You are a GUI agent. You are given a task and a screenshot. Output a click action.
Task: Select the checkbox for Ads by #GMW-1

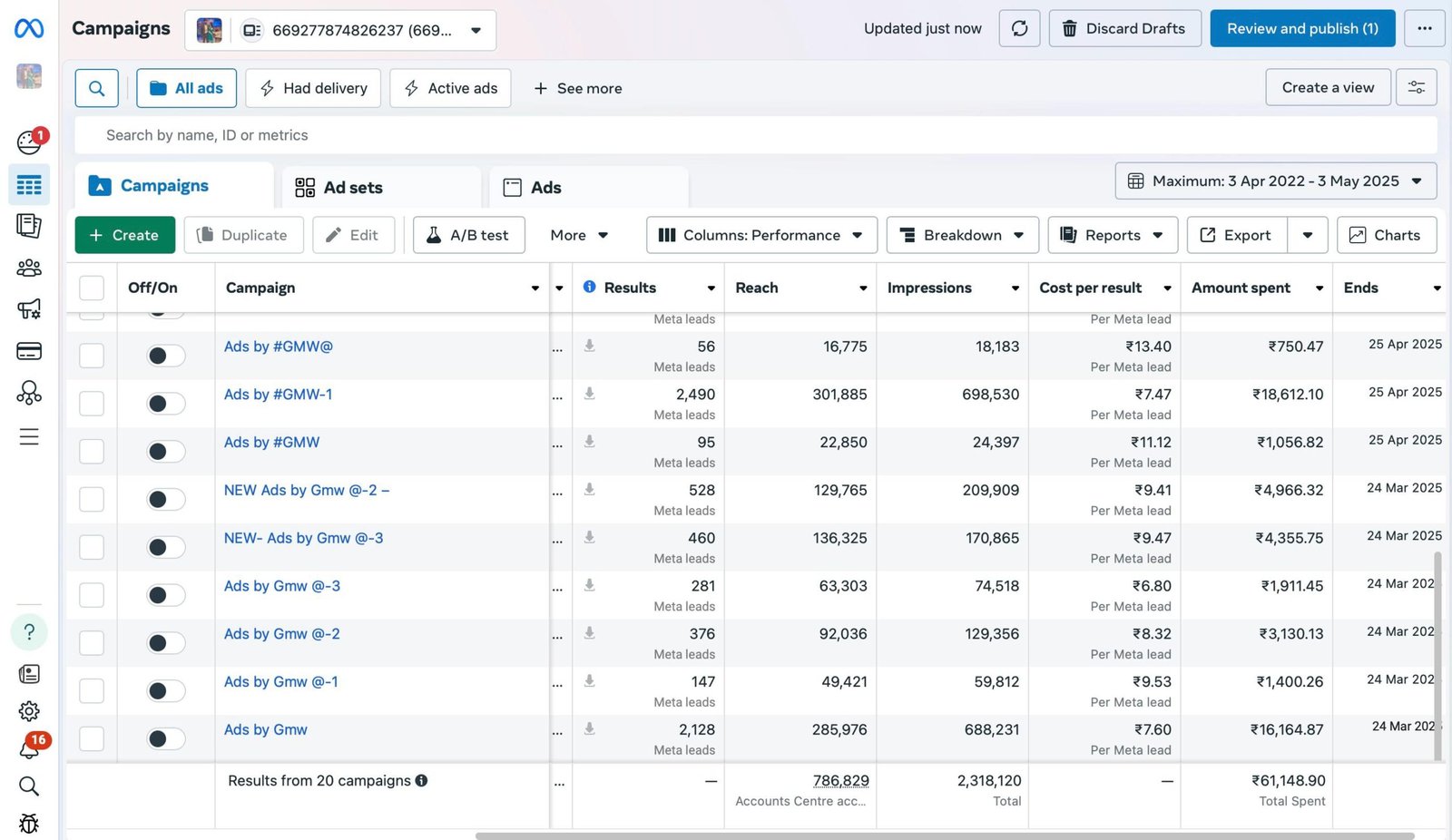pyautogui.click(x=92, y=403)
